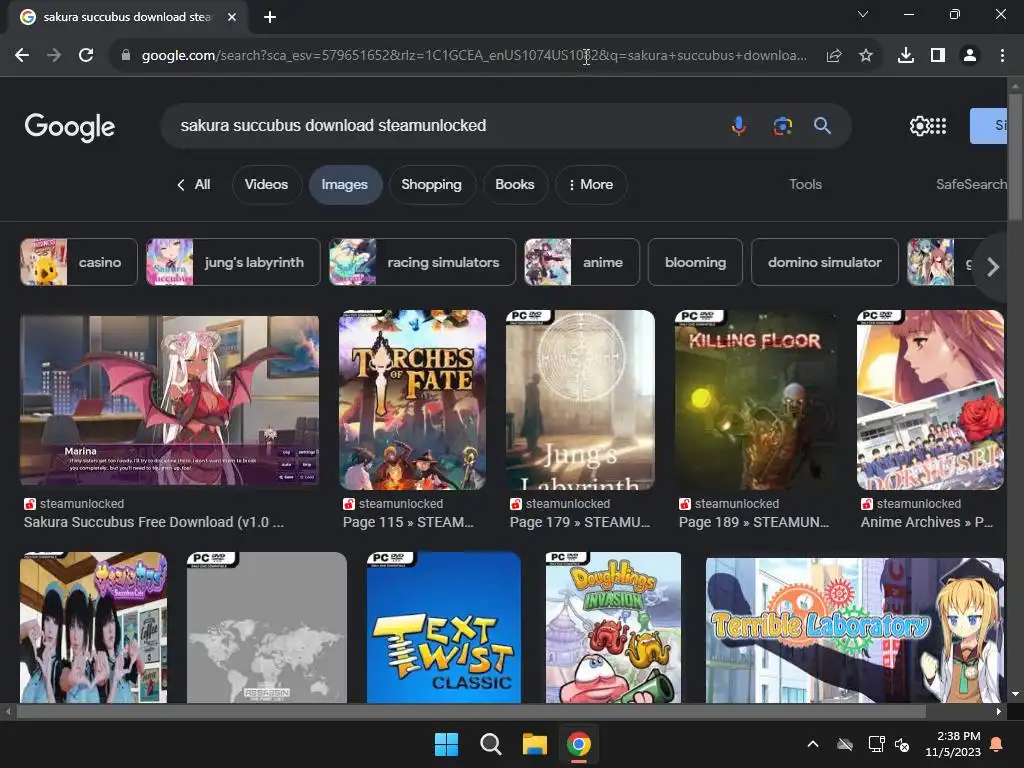Open Torches of Fate image
The width and height of the screenshot is (1024, 768).
click(x=412, y=400)
